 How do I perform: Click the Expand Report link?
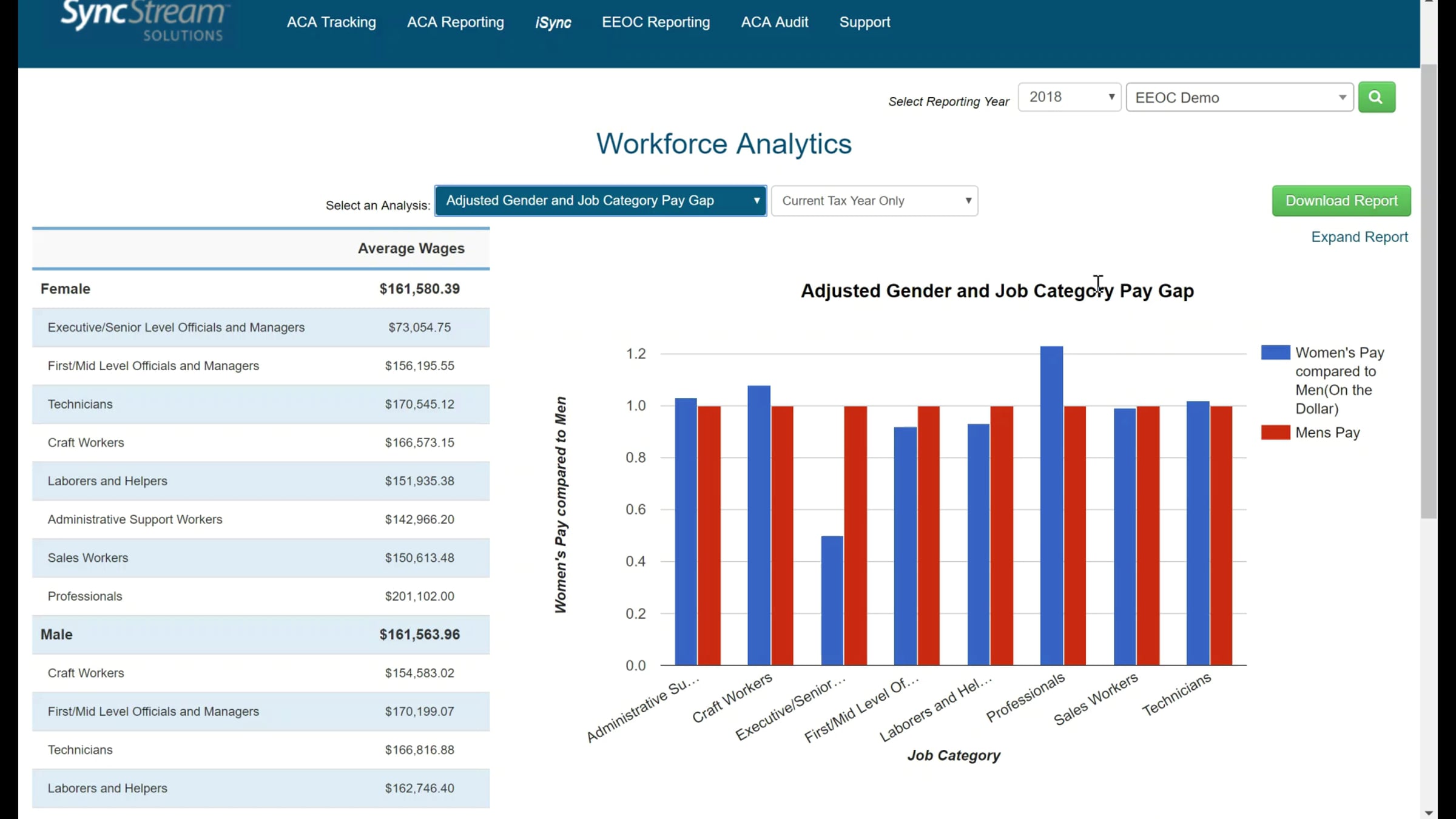1359,237
